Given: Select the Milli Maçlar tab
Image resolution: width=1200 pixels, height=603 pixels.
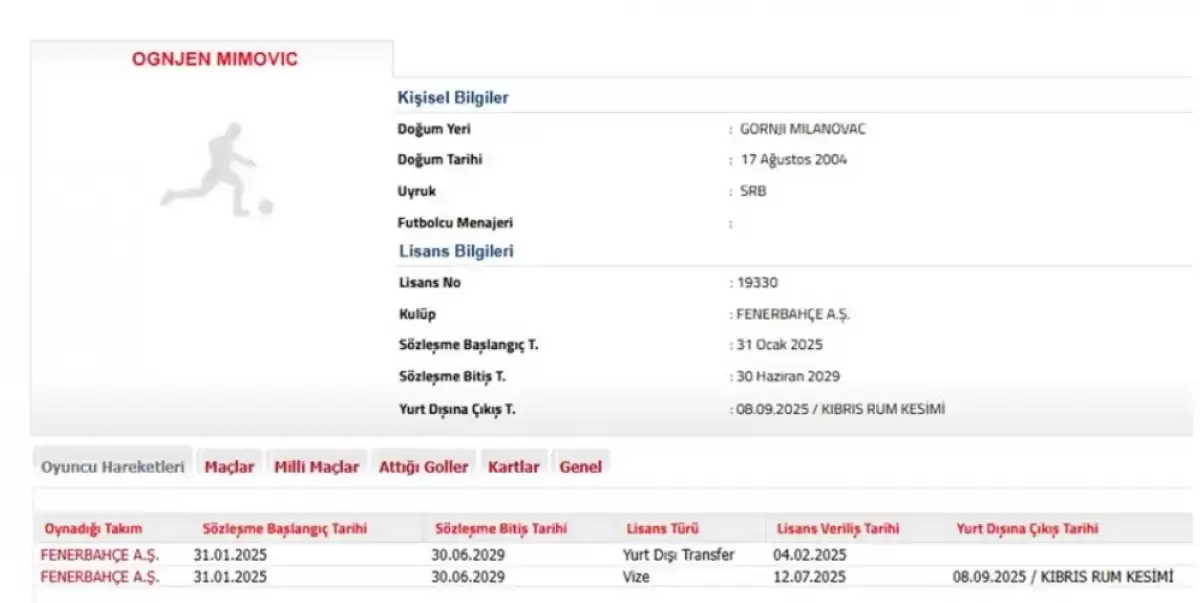Looking at the screenshot, I should pyautogui.click(x=316, y=467).
